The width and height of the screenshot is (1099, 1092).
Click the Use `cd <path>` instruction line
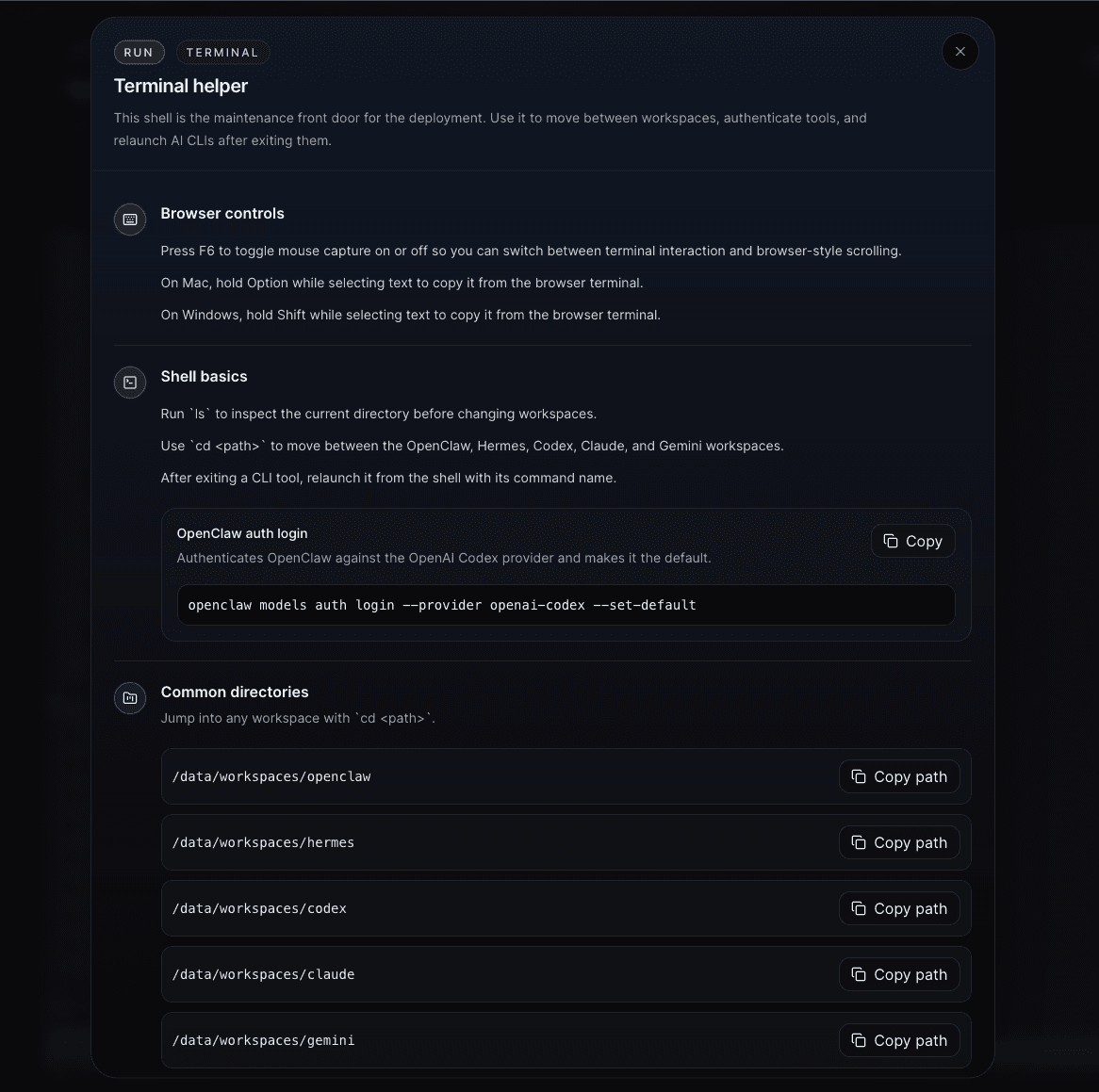pyautogui.click(x=471, y=447)
